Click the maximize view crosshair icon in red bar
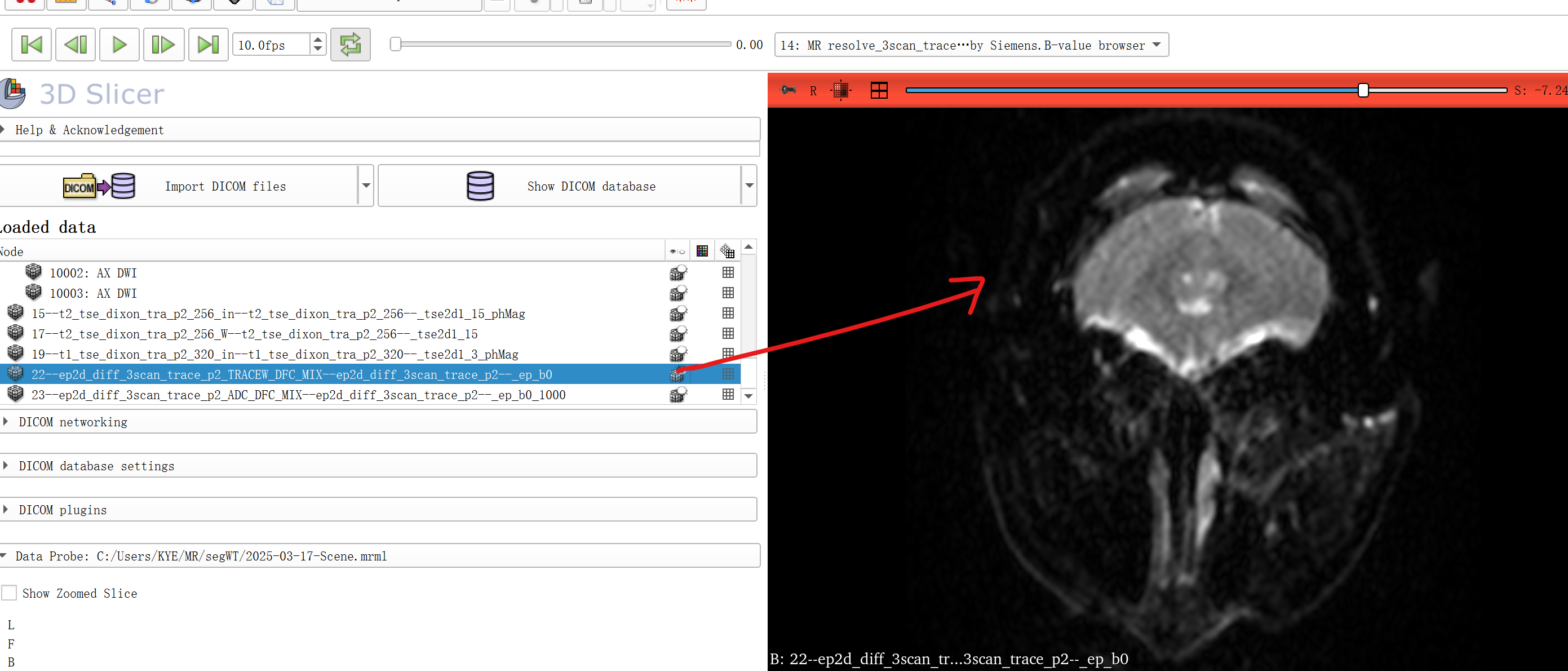 pos(840,90)
